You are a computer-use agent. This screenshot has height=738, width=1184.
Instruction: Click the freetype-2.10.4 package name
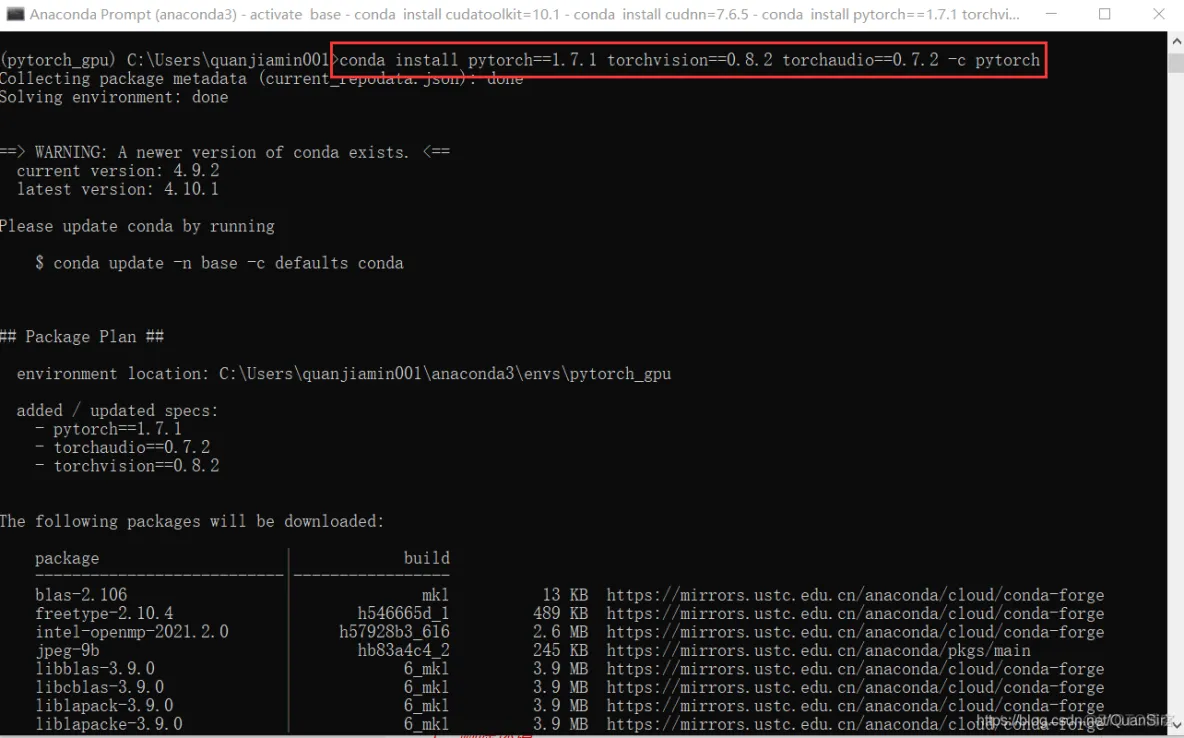[104, 613]
